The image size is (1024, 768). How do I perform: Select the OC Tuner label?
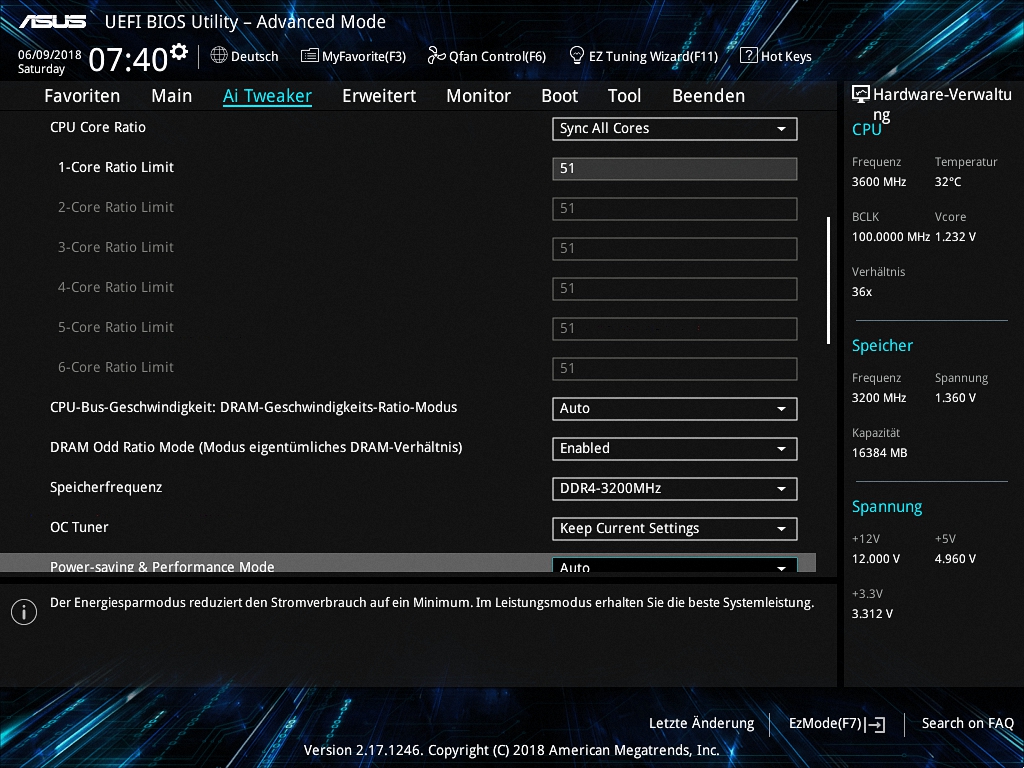click(x=79, y=527)
